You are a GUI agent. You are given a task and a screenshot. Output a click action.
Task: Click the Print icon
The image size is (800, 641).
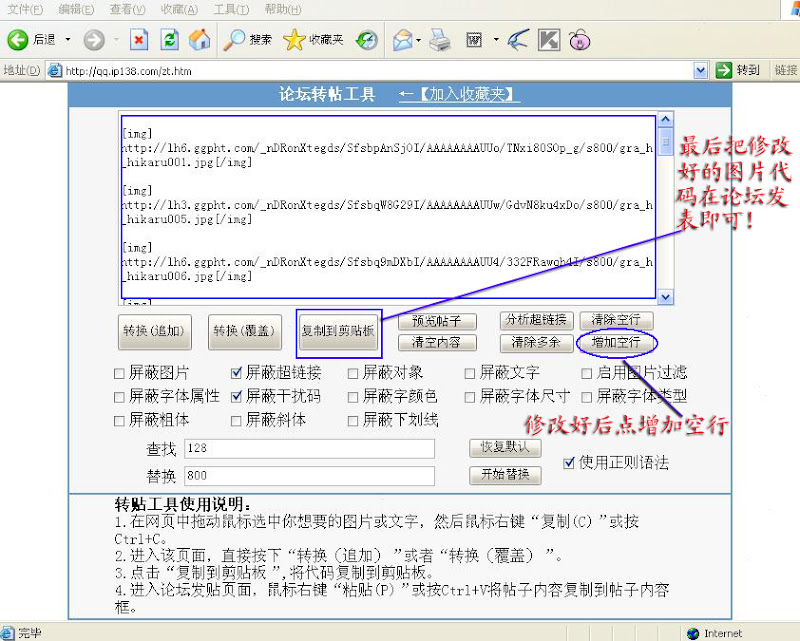[440, 40]
